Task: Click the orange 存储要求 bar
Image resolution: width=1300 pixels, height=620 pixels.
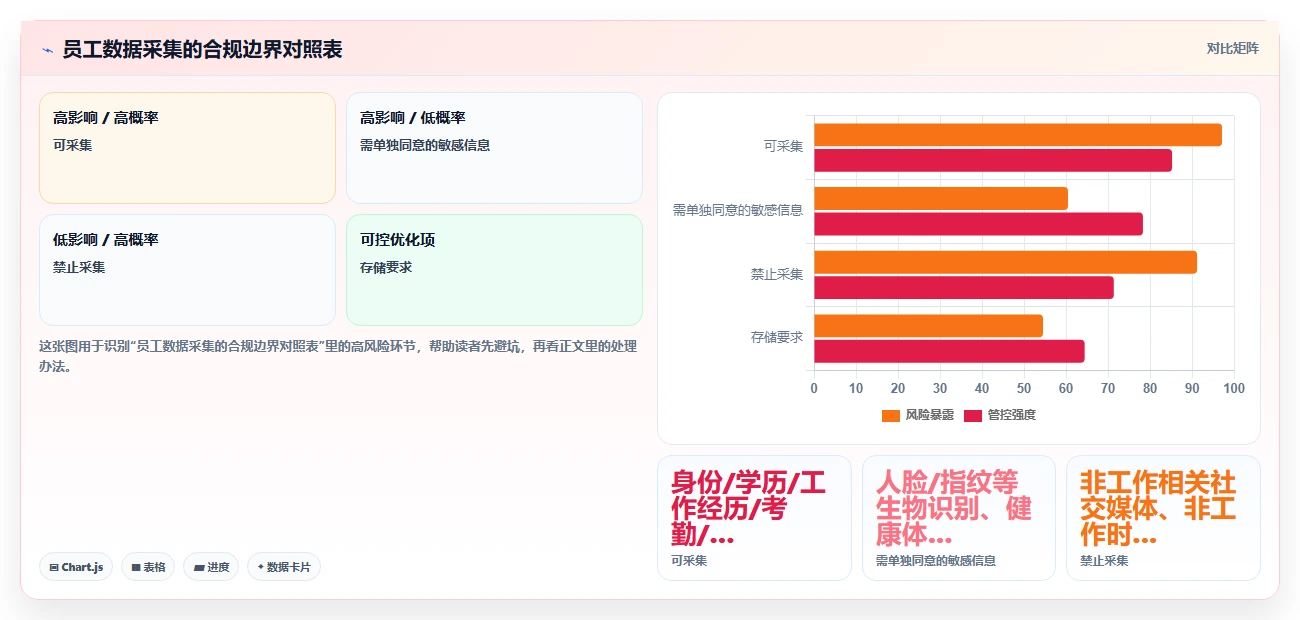Action: tap(928, 326)
